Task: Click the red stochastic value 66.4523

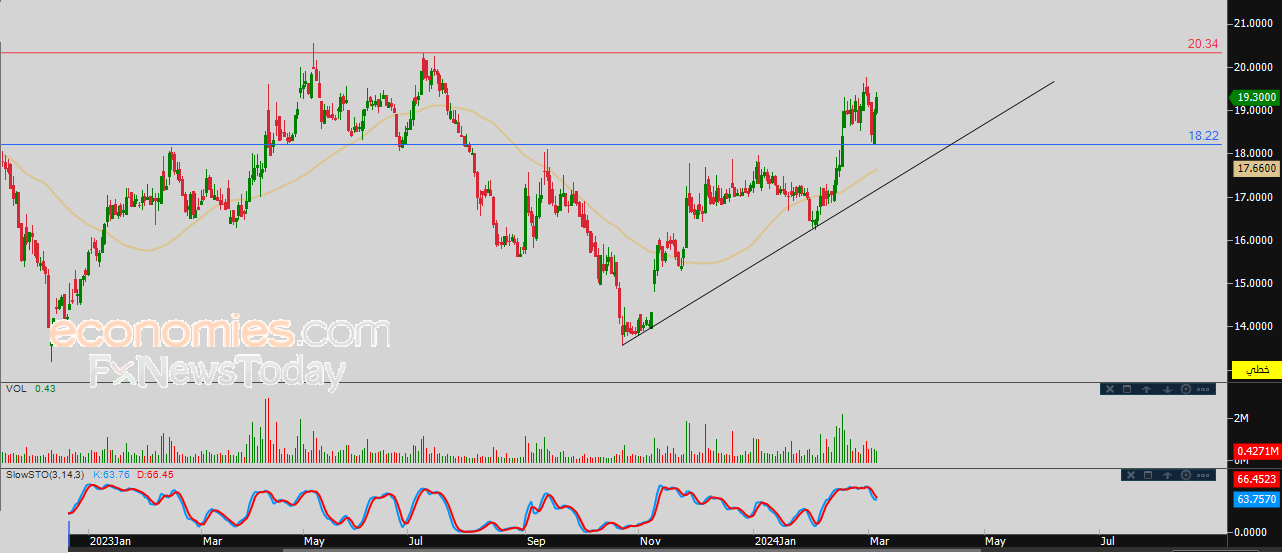Action: coord(1257,480)
